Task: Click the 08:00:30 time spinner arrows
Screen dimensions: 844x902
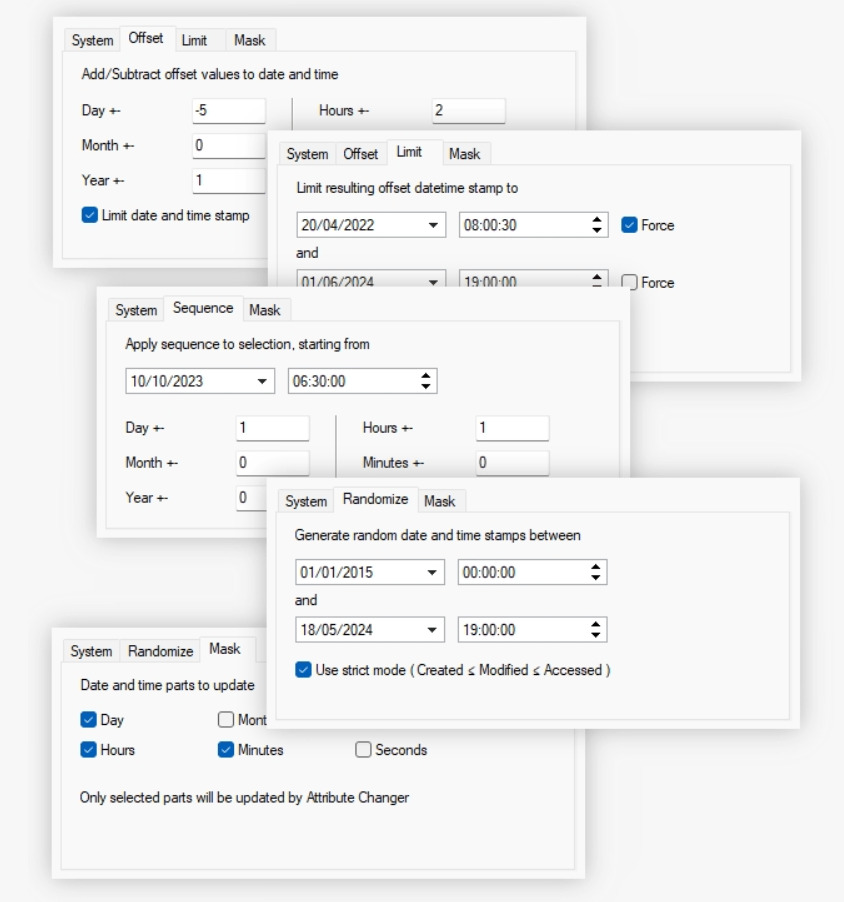Action: [x=597, y=225]
